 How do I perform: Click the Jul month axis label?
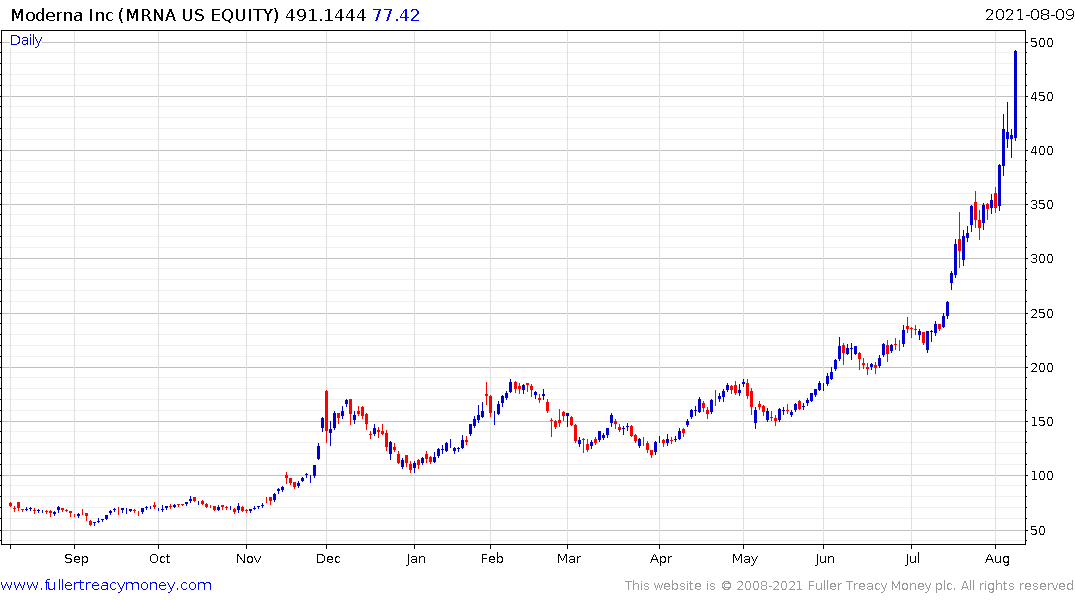(913, 559)
